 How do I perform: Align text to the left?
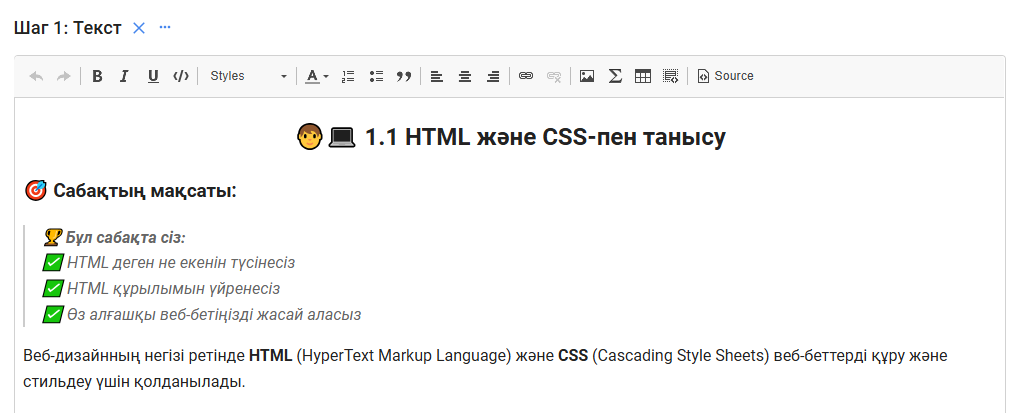(x=436, y=76)
